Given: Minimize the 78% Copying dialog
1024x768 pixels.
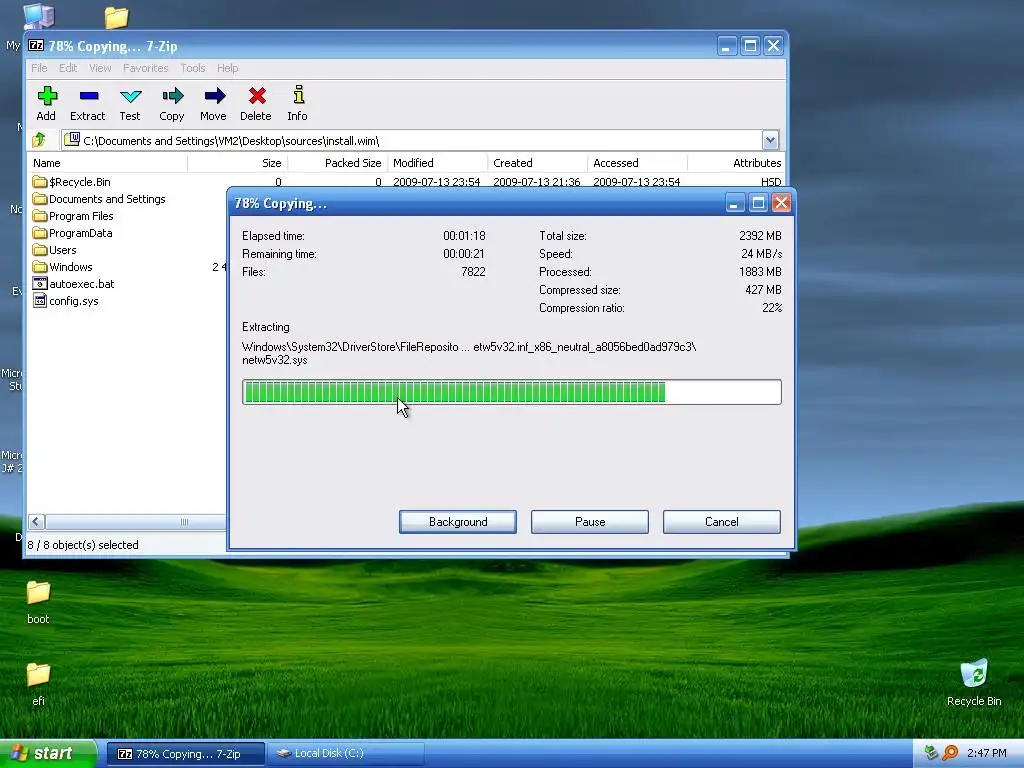Looking at the screenshot, I should [x=735, y=203].
